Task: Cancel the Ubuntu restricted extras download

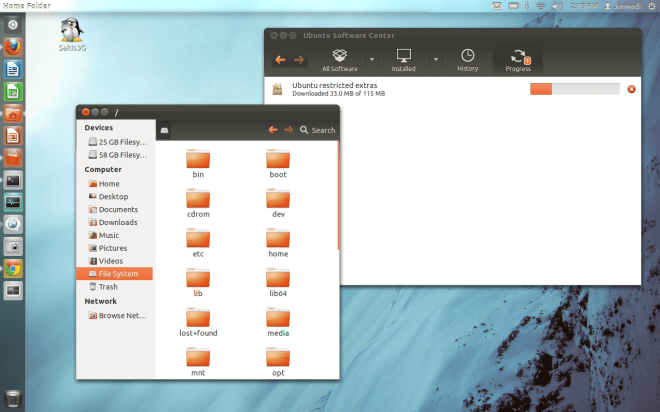Action: 631,89
